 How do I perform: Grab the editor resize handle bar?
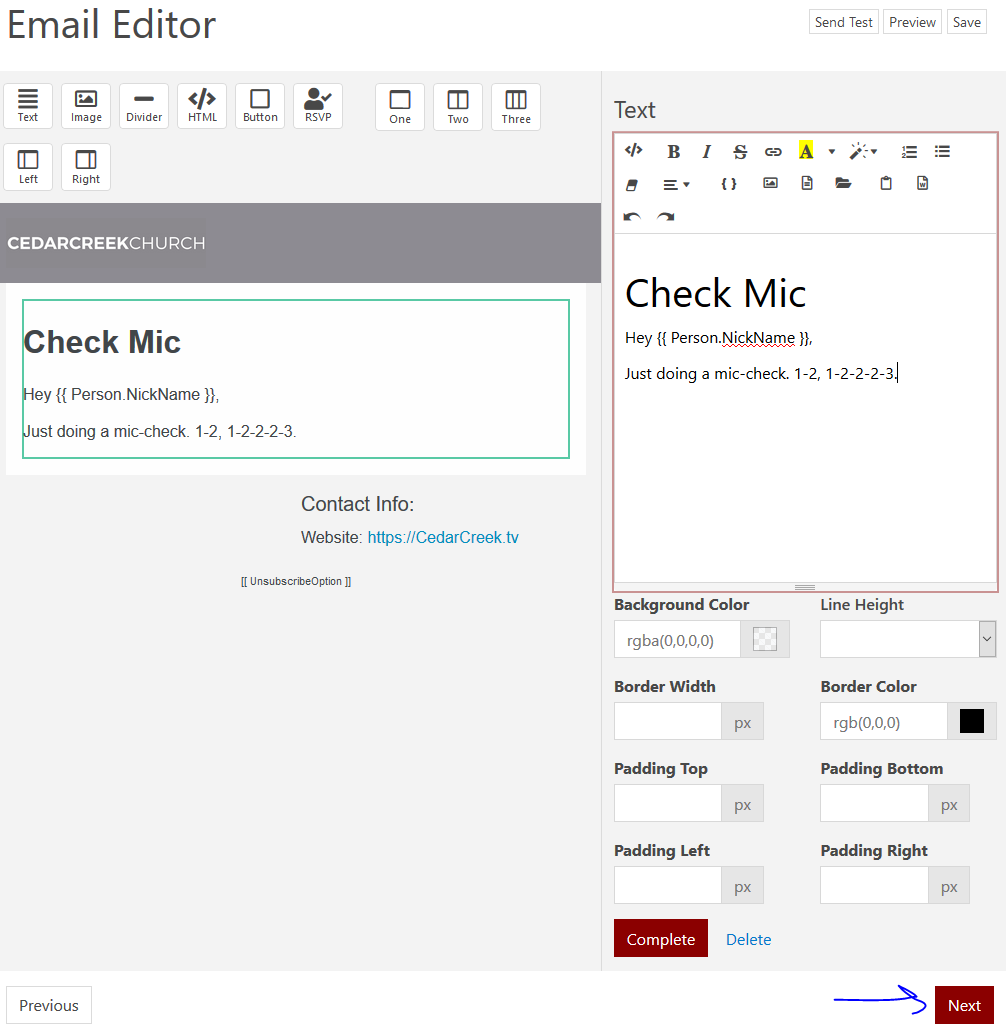[805, 587]
